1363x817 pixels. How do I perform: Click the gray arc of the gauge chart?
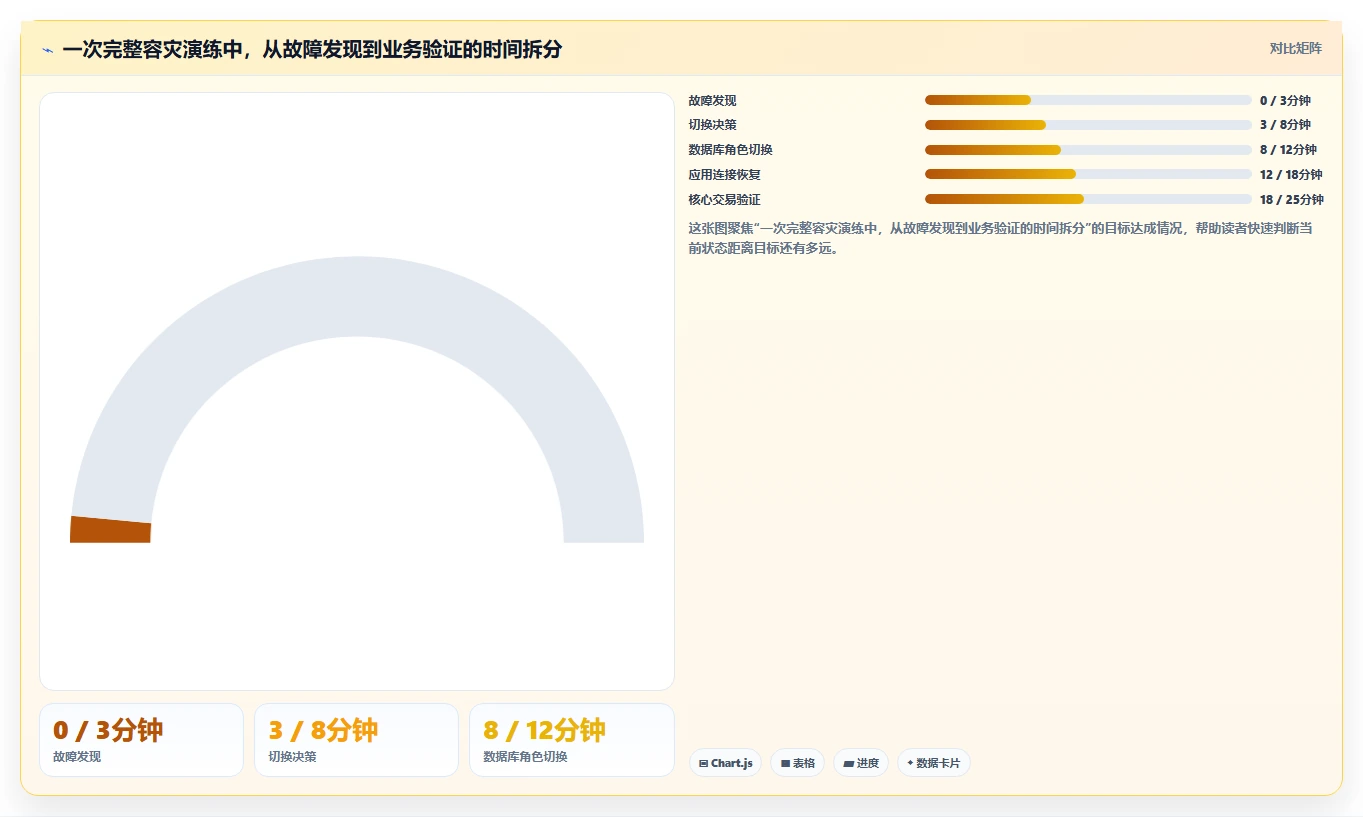click(x=357, y=296)
